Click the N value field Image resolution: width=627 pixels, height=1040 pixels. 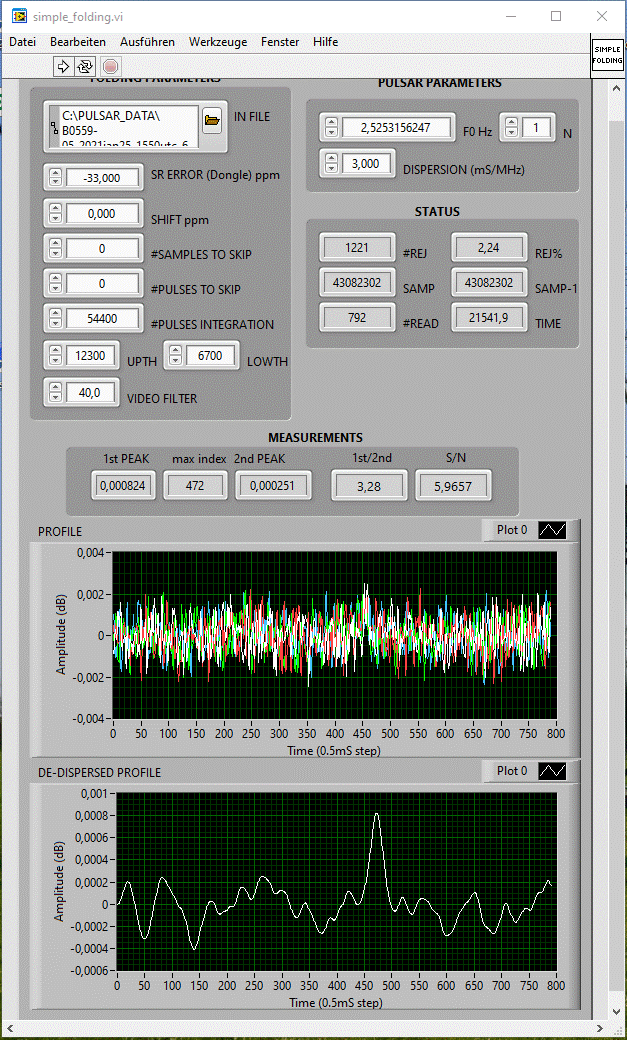pyautogui.click(x=536, y=127)
